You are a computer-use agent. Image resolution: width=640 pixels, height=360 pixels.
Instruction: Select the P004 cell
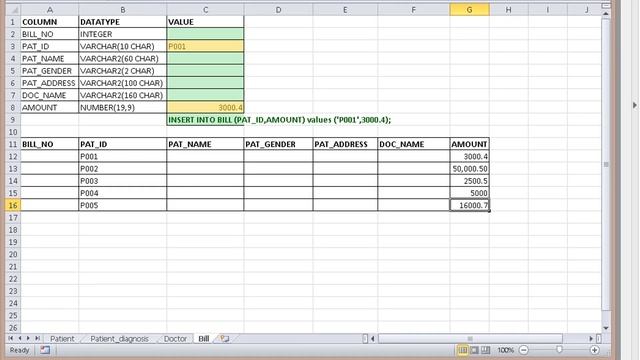click(122, 193)
